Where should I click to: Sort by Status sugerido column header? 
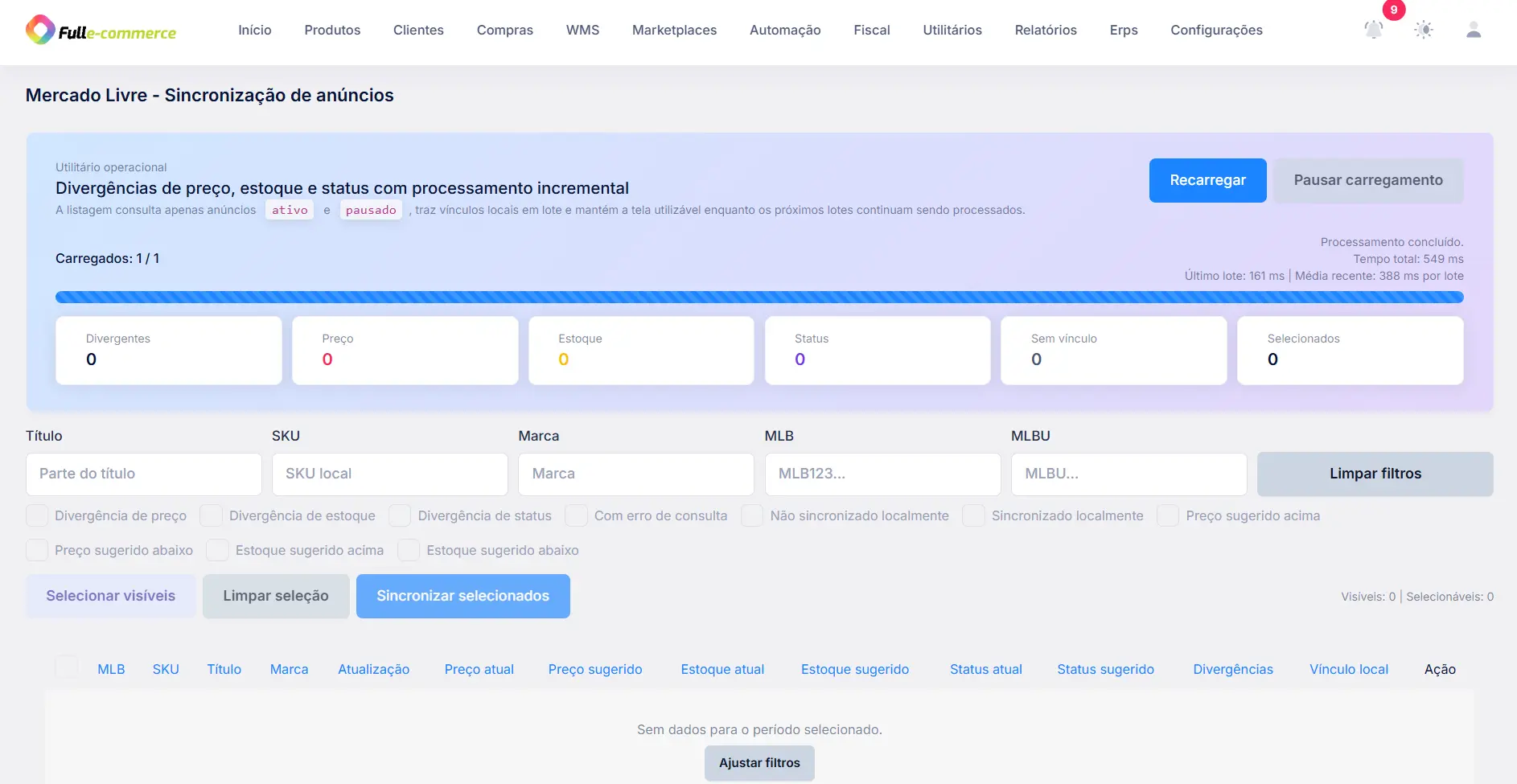pos(1105,669)
